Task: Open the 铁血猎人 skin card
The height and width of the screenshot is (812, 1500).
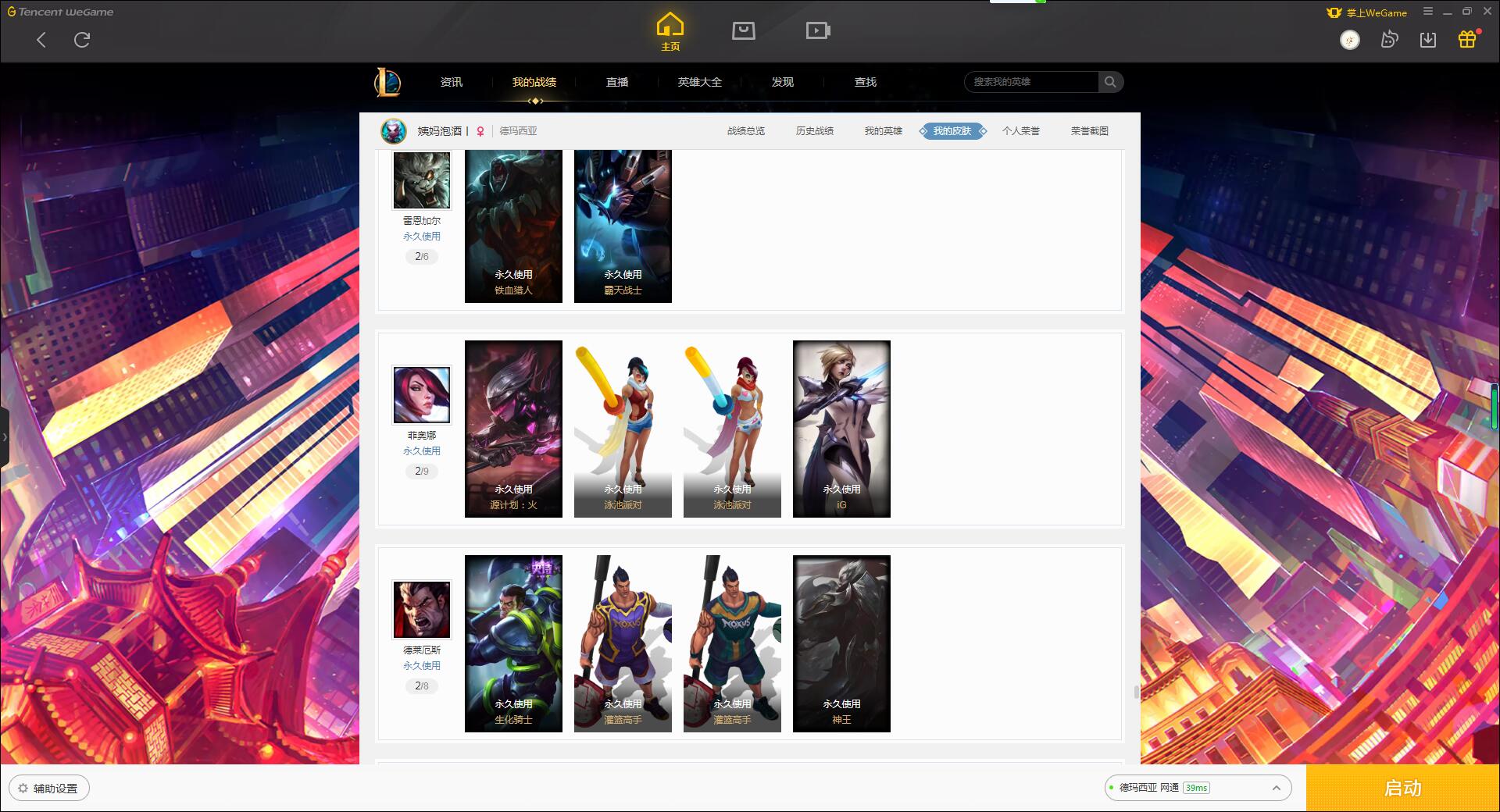Action: [513, 226]
